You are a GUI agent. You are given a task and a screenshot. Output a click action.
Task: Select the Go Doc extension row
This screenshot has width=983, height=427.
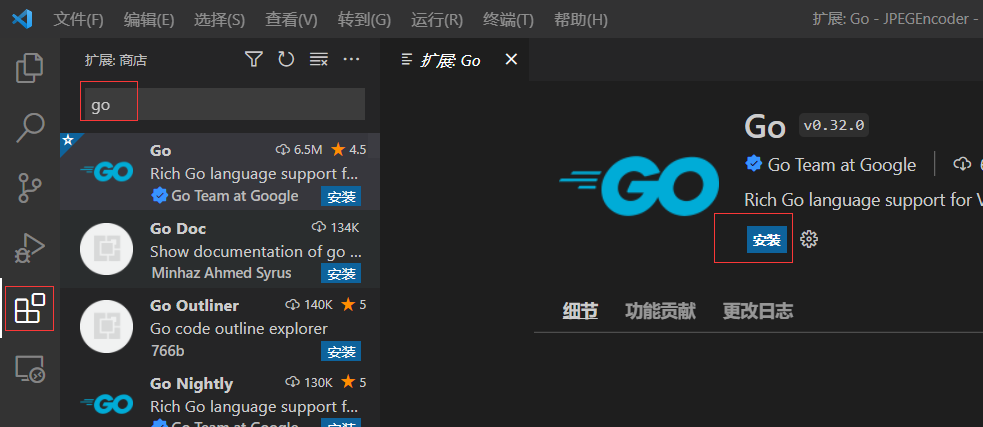tap(220, 249)
